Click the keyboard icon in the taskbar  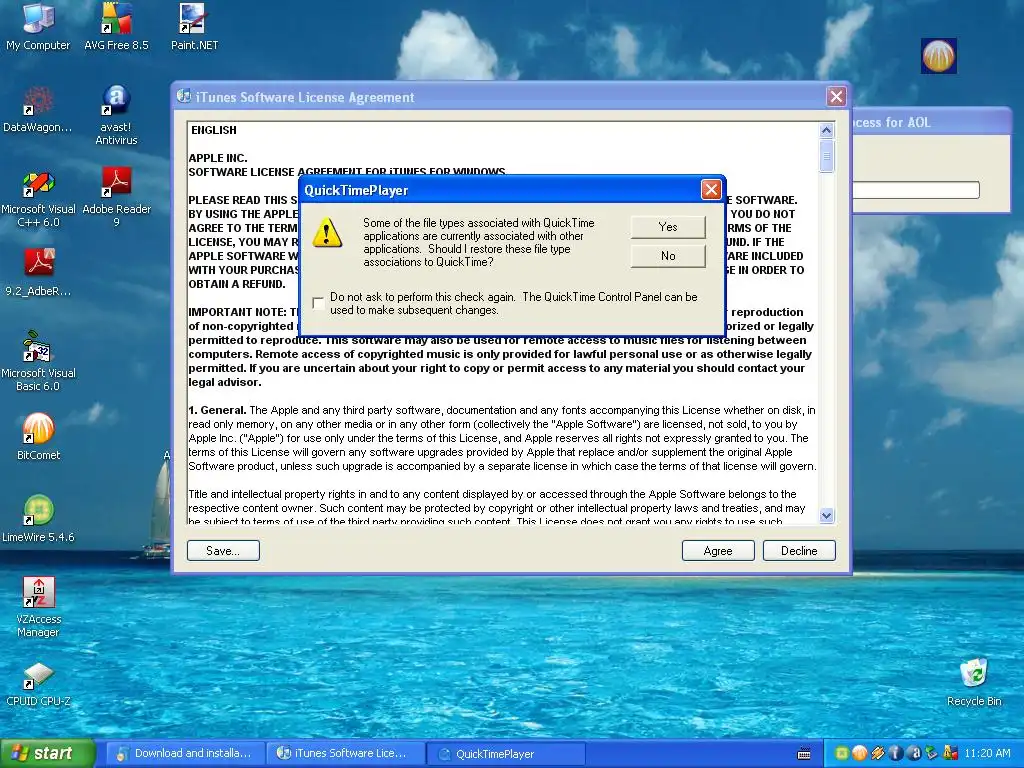point(804,754)
